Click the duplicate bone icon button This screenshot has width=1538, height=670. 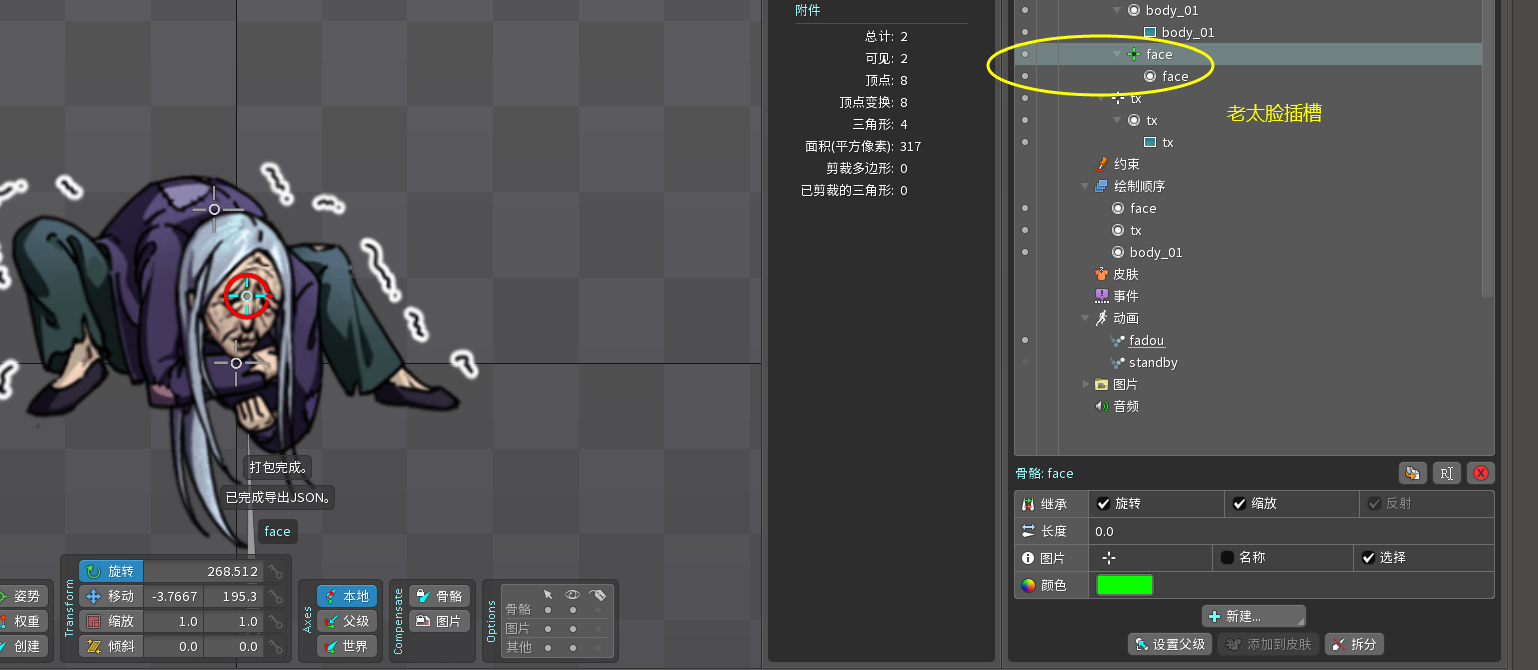(1412, 473)
